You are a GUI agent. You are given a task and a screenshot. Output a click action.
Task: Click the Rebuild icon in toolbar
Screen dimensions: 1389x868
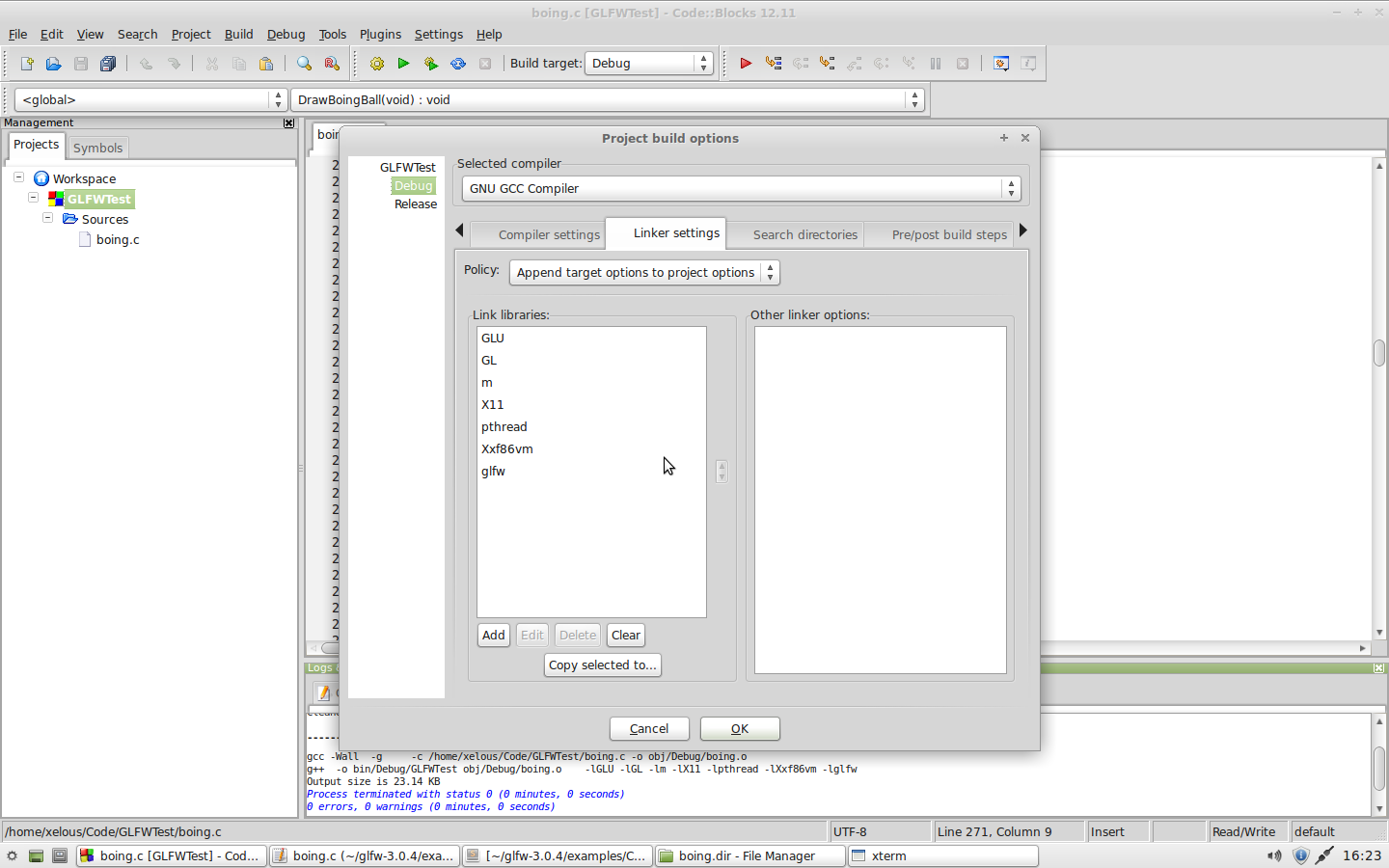458,64
